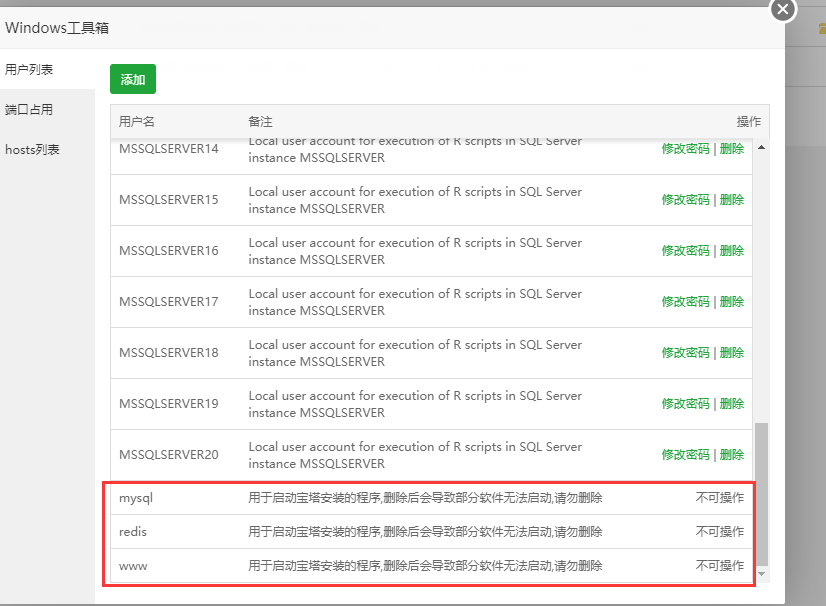Change password for MSSQLSERVER16
The width and height of the screenshot is (826, 606).
pos(685,250)
